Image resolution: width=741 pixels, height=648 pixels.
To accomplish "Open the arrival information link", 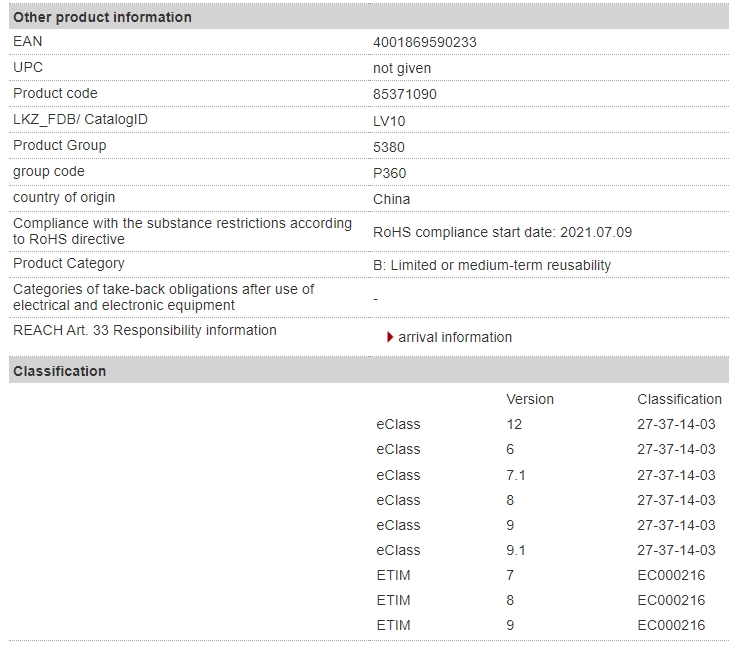I will pyautogui.click(x=454, y=337).
